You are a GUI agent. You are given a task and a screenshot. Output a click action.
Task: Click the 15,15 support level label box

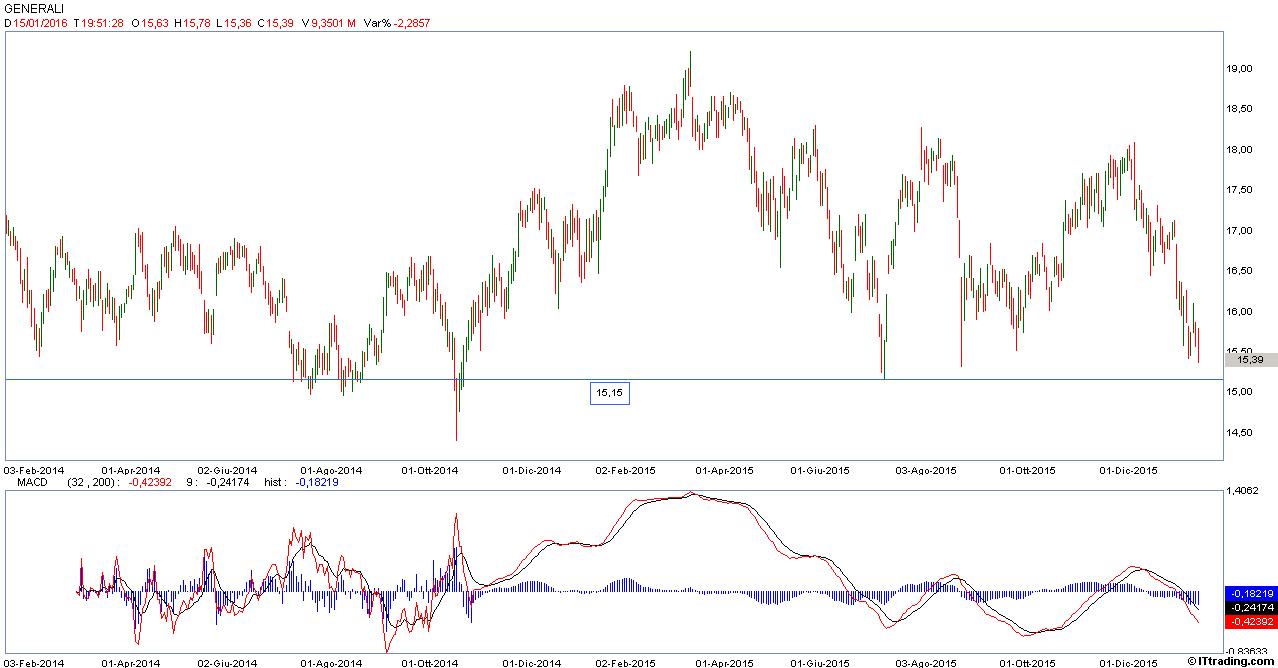[x=609, y=394]
